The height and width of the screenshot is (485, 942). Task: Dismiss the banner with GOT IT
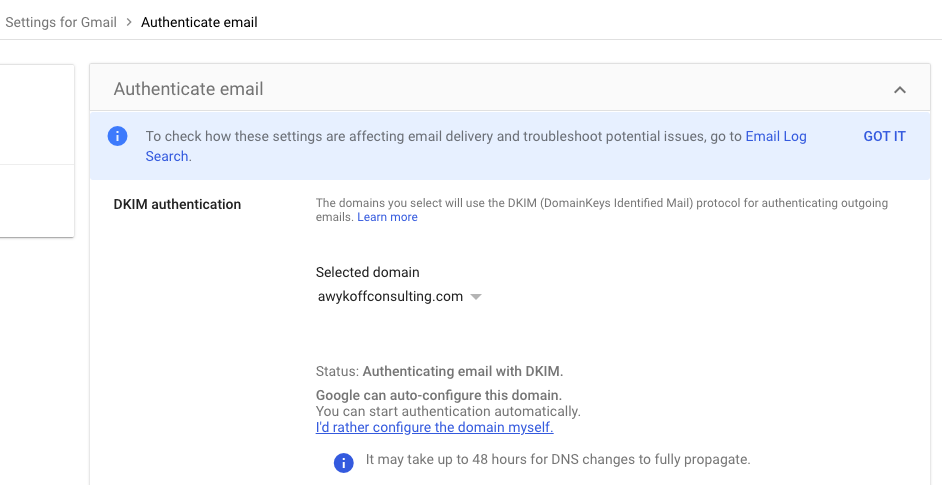[x=884, y=137]
